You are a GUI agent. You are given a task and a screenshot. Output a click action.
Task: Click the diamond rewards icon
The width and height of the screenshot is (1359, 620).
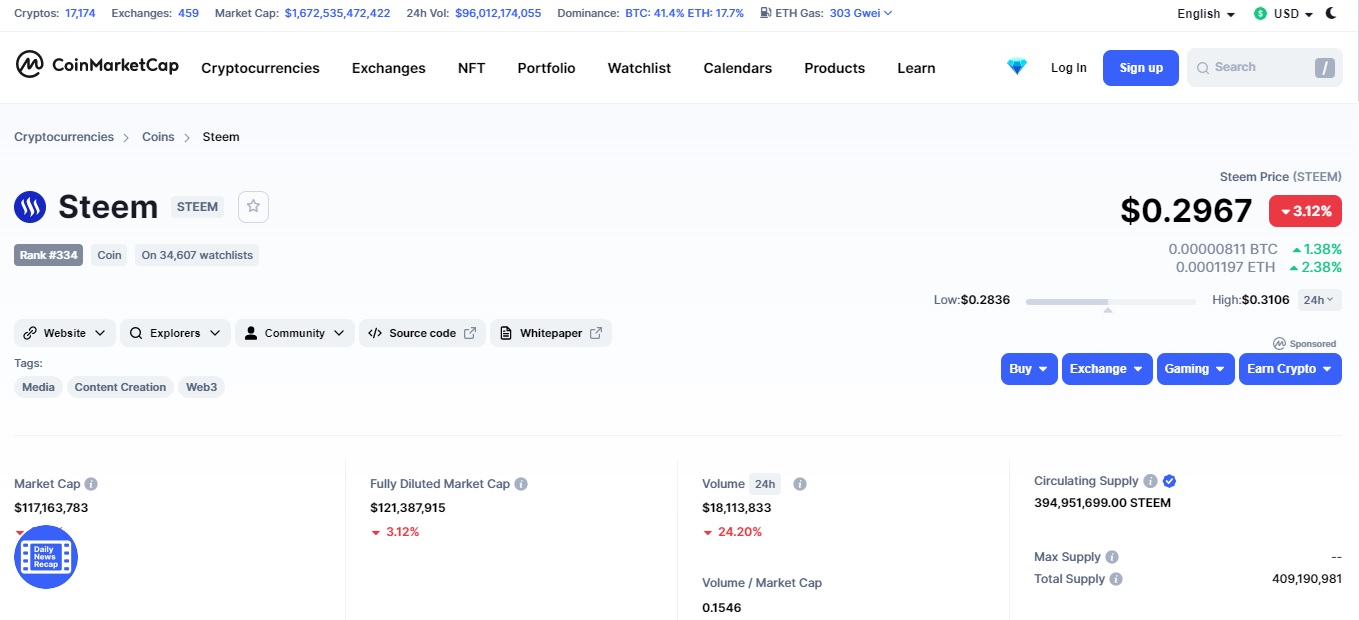point(1017,67)
